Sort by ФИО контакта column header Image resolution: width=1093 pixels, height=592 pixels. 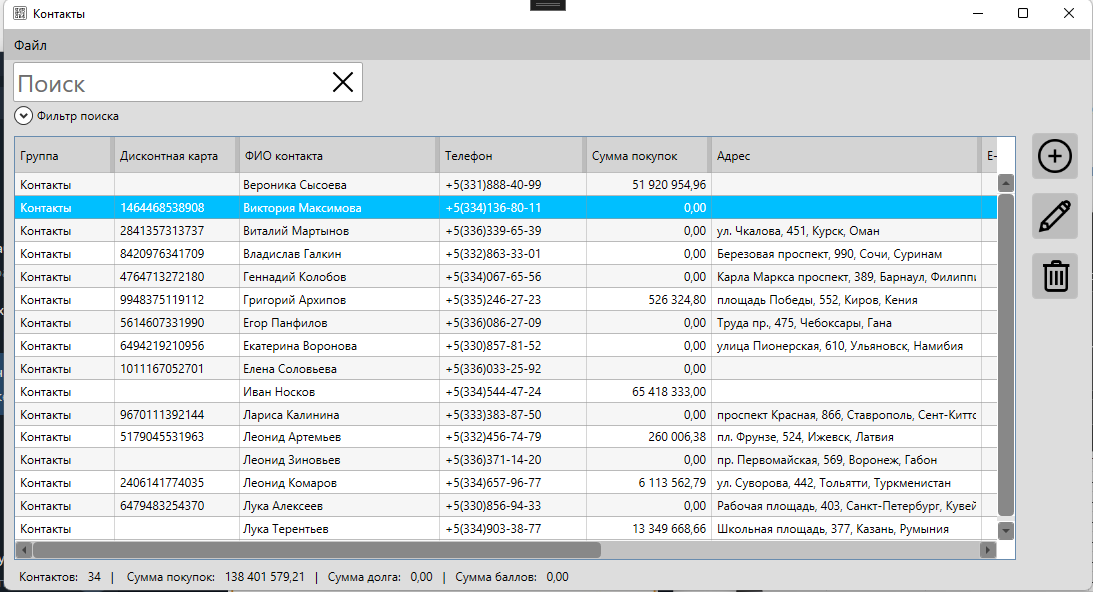pos(338,156)
